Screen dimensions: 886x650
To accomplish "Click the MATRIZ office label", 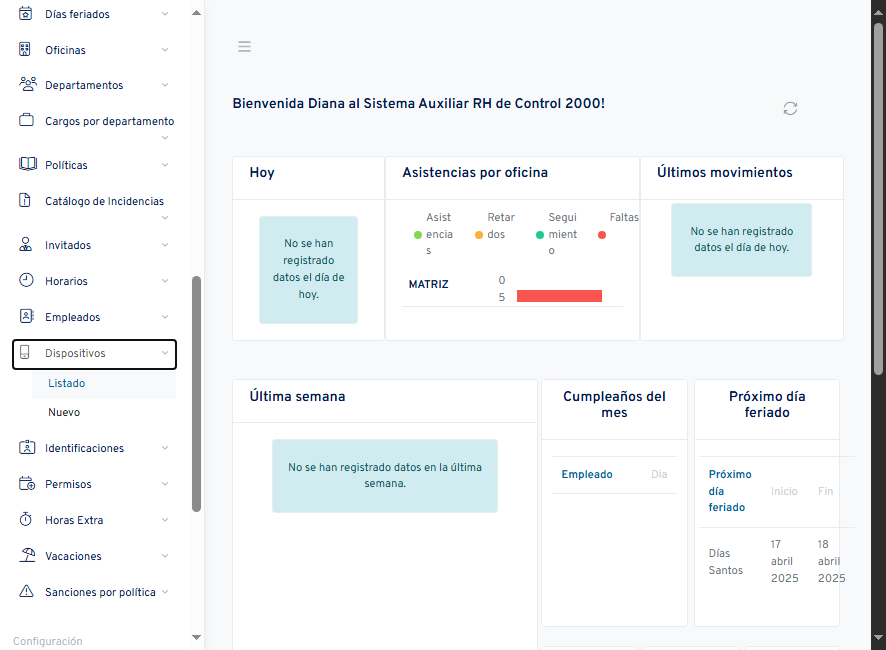I will pyautogui.click(x=428, y=284).
